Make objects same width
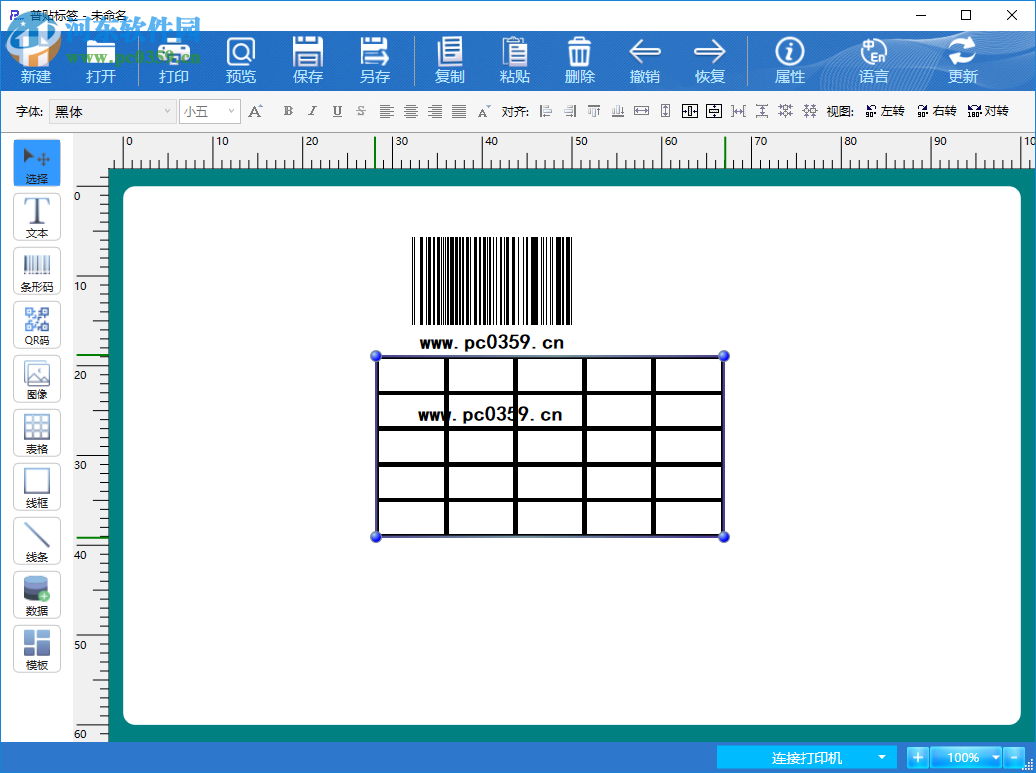The height and width of the screenshot is (773, 1036). [x=642, y=111]
